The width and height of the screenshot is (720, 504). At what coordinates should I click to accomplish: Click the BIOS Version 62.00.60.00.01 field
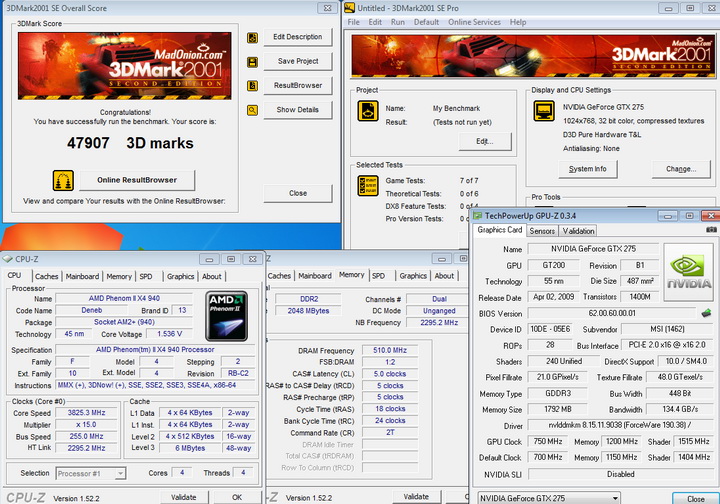coord(612,313)
